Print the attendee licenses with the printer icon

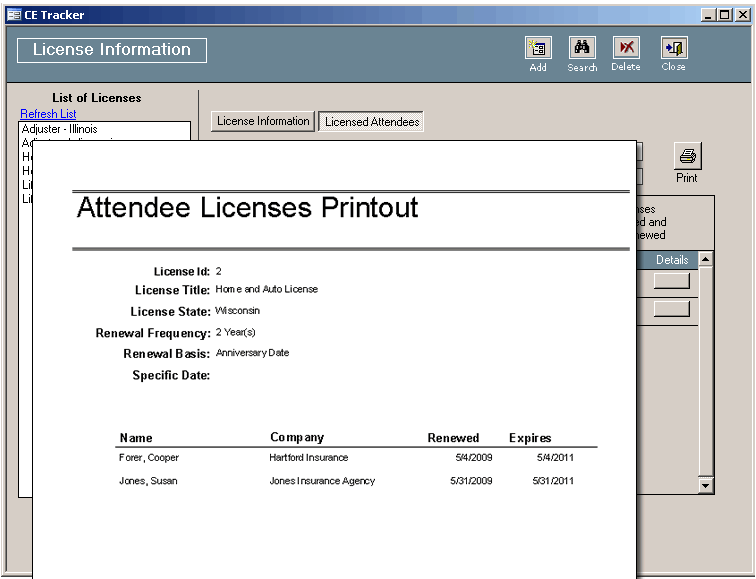coord(687,156)
